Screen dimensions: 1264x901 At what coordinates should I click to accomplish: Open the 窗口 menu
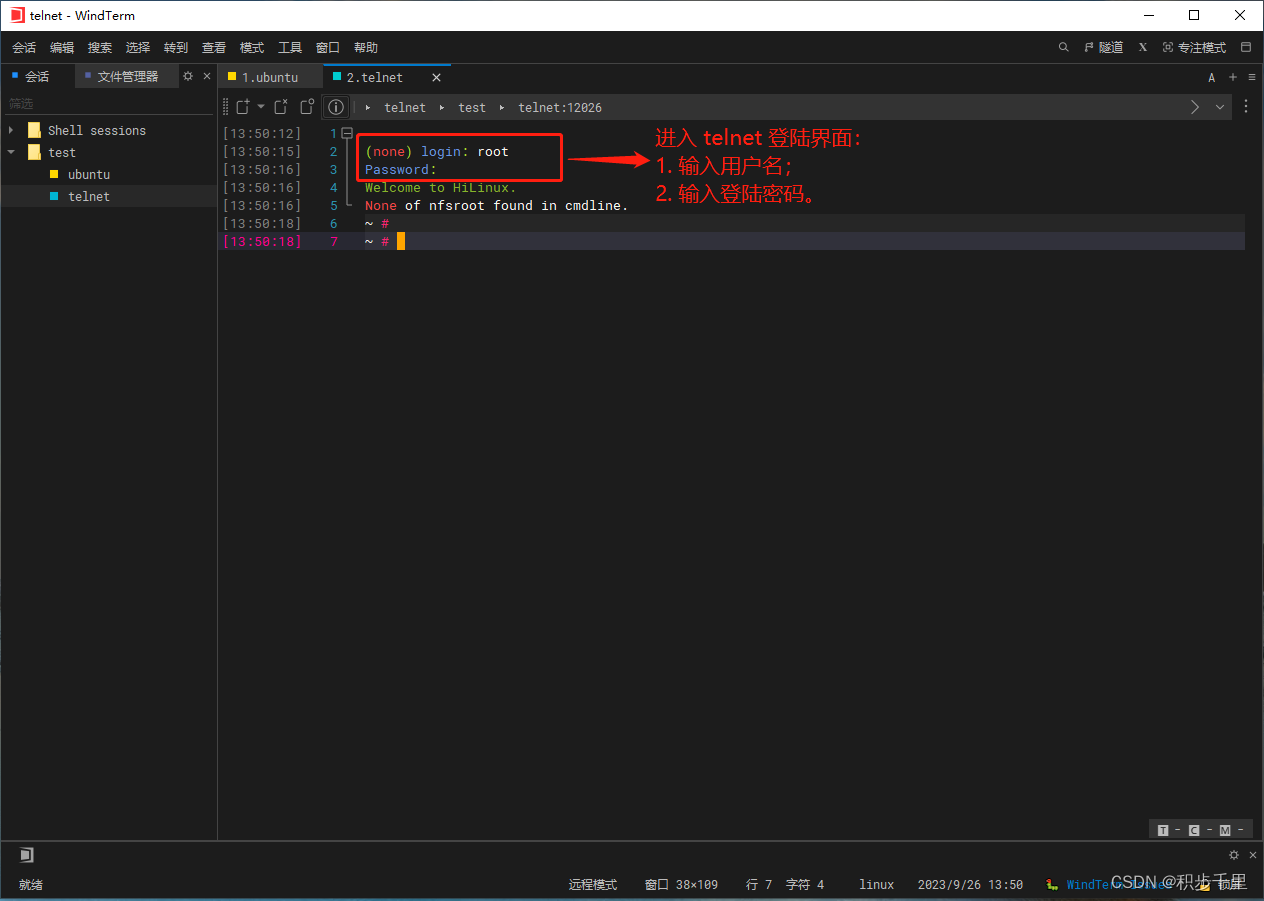point(328,47)
